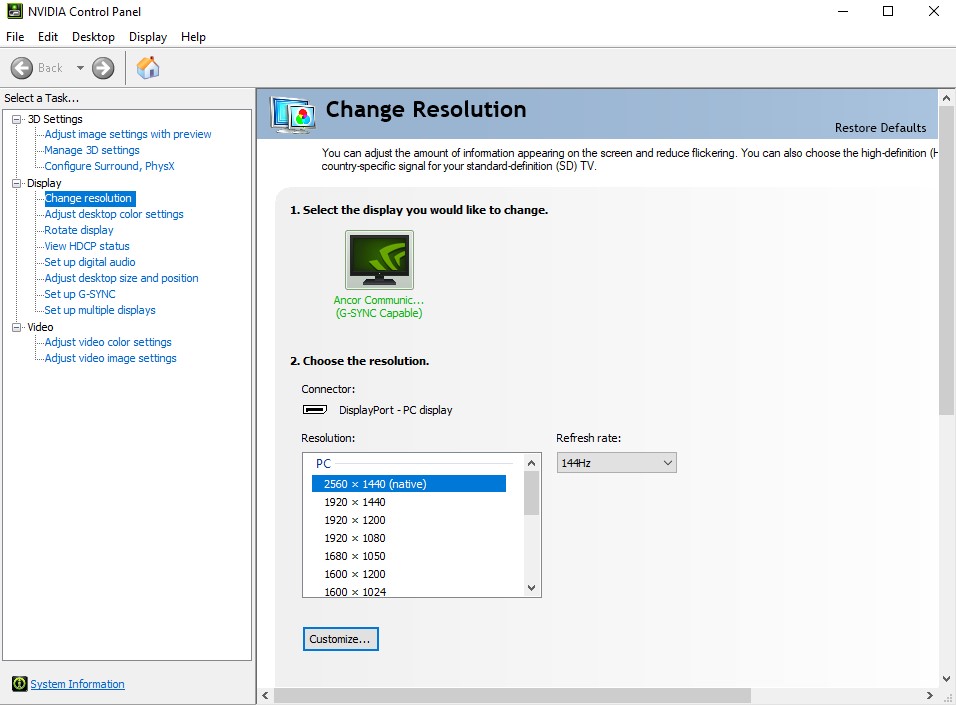956x706 pixels.
Task: Collapse the Display tree node
Action: tap(16, 183)
